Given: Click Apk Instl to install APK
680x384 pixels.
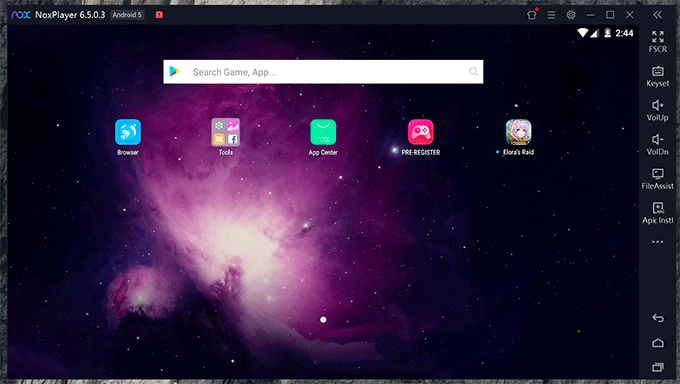Looking at the screenshot, I should point(658,213).
